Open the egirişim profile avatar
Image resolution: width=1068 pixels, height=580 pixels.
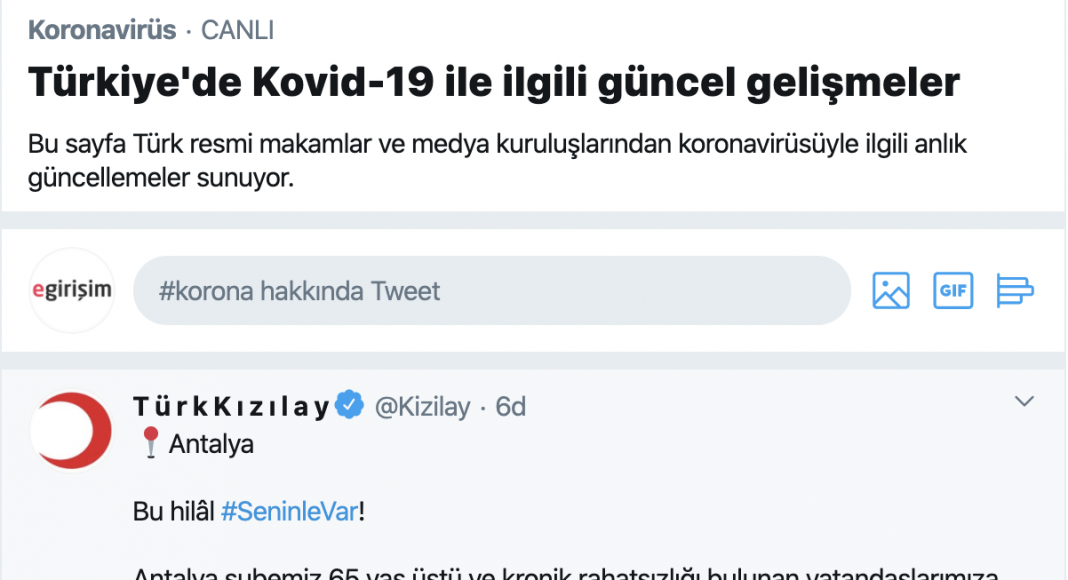[72, 290]
